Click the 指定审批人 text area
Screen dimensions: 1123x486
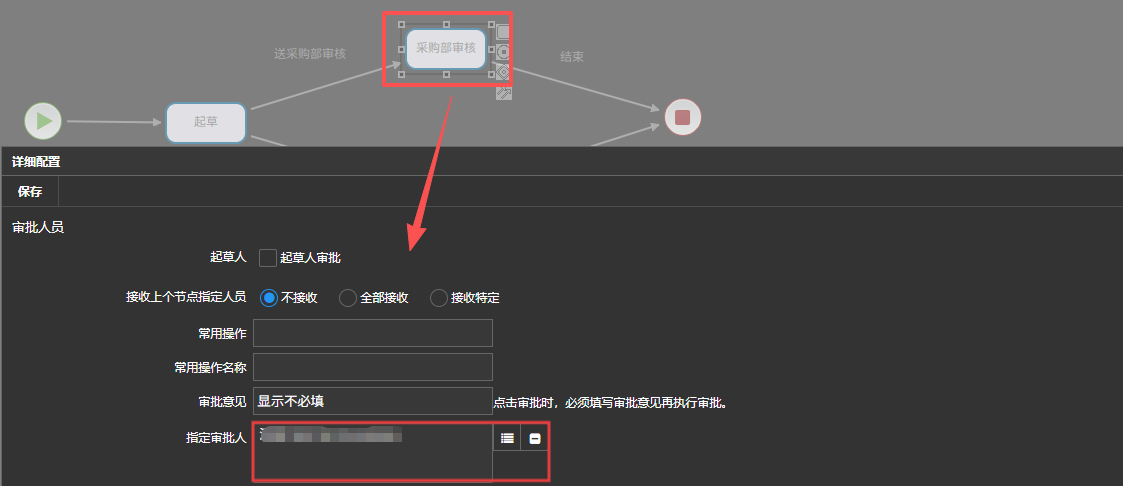coord(372,456)
